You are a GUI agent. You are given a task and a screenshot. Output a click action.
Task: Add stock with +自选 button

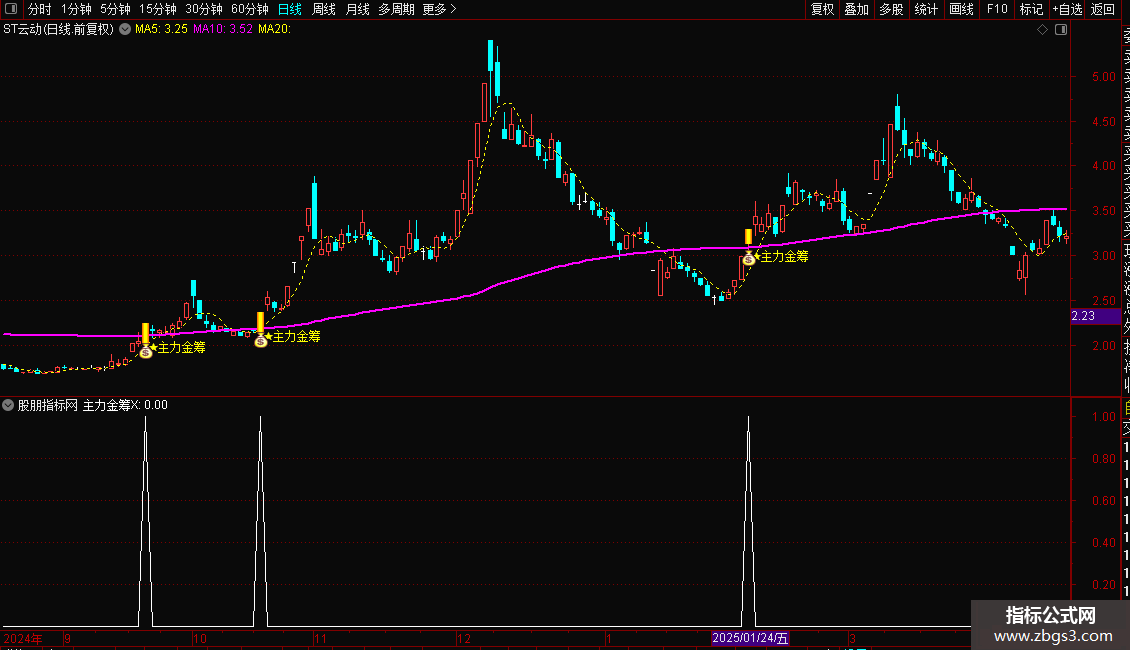1067,9
